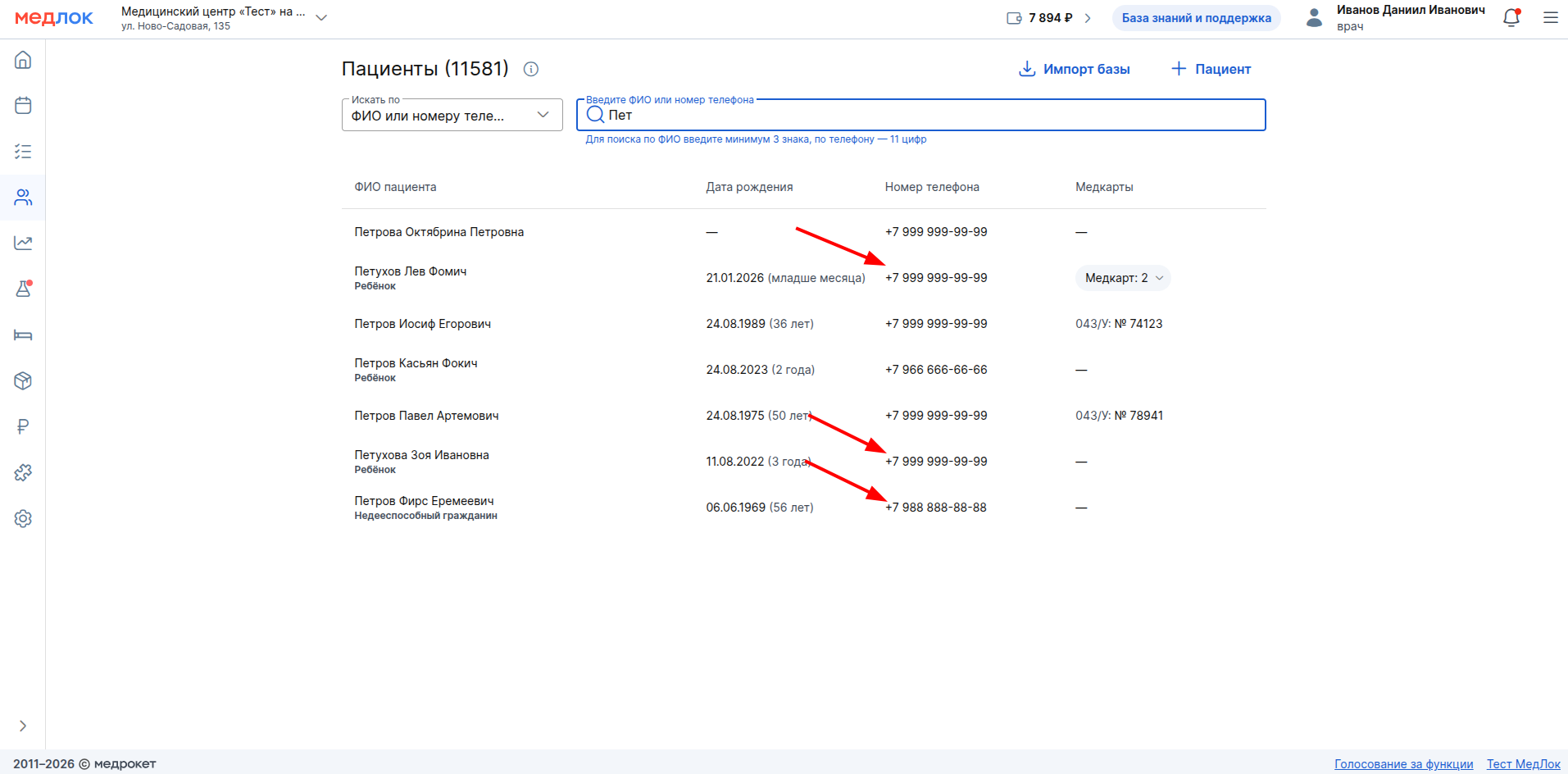Click the notifications bell icon
Screen dimensions: 1568x774
1511,18
